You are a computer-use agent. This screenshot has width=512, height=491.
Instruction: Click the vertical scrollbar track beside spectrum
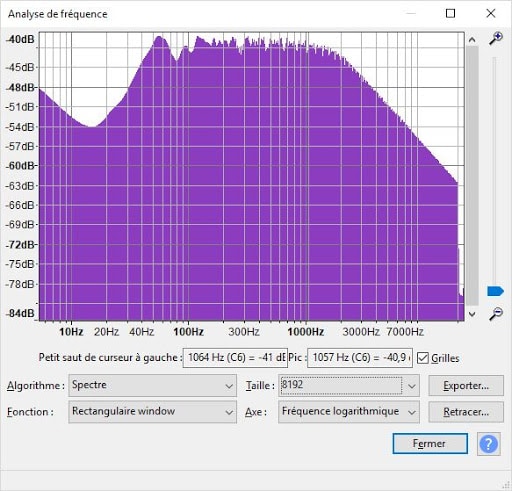472,176
